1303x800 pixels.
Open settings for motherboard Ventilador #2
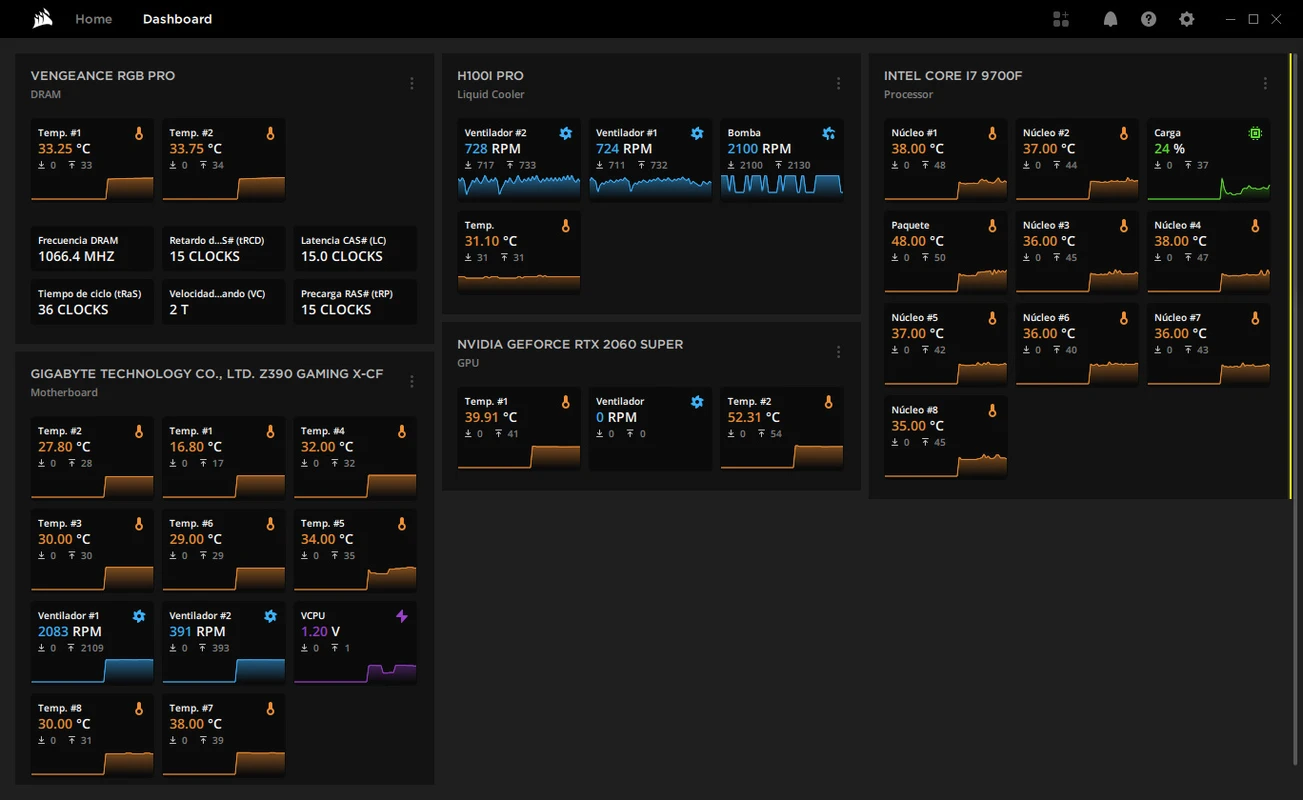(x=270, y=615)
